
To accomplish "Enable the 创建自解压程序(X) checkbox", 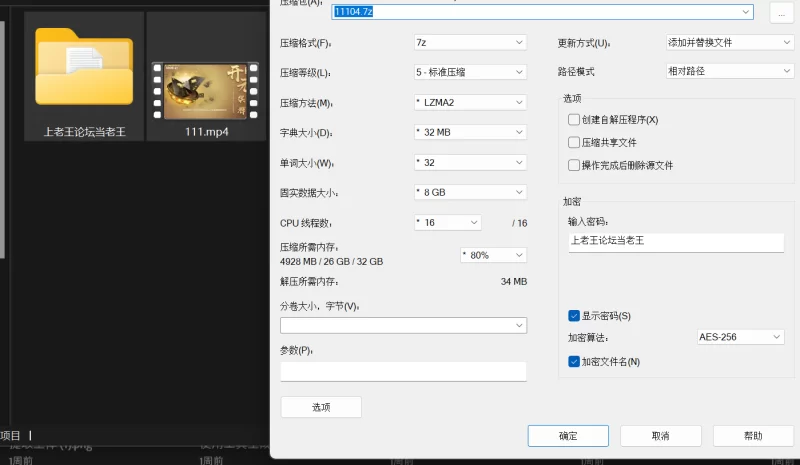I will pos(573,119).
